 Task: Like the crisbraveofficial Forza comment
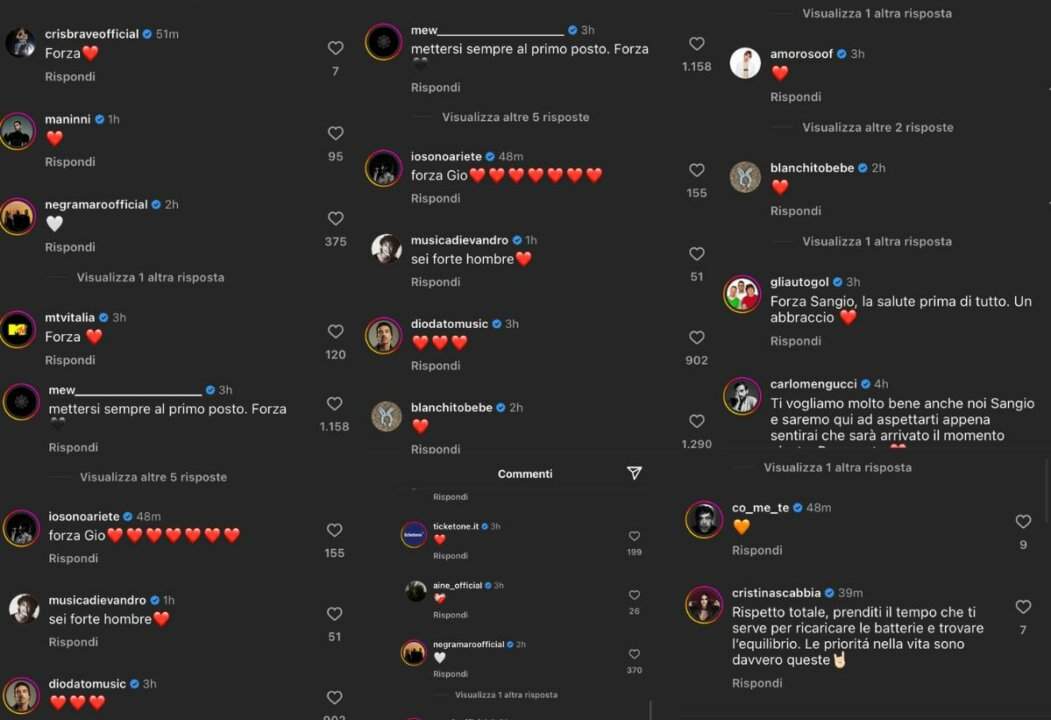335,48
